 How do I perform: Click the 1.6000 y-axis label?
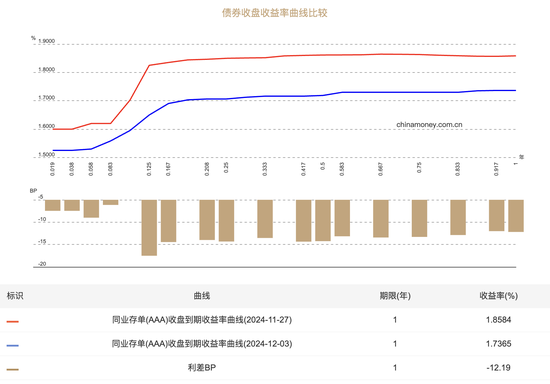[x=47, y=126]
